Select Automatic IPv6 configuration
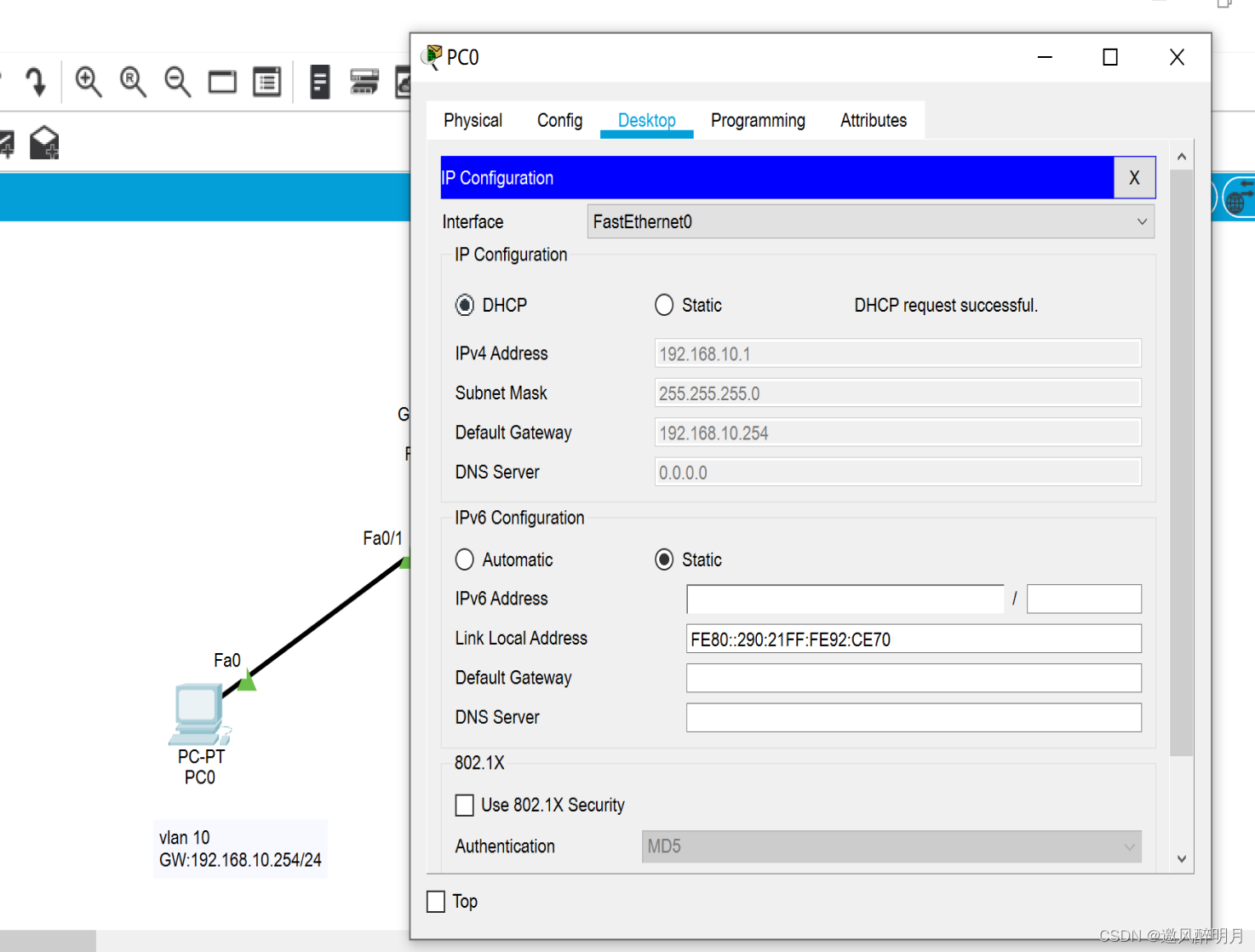 (x=465, y=559)
